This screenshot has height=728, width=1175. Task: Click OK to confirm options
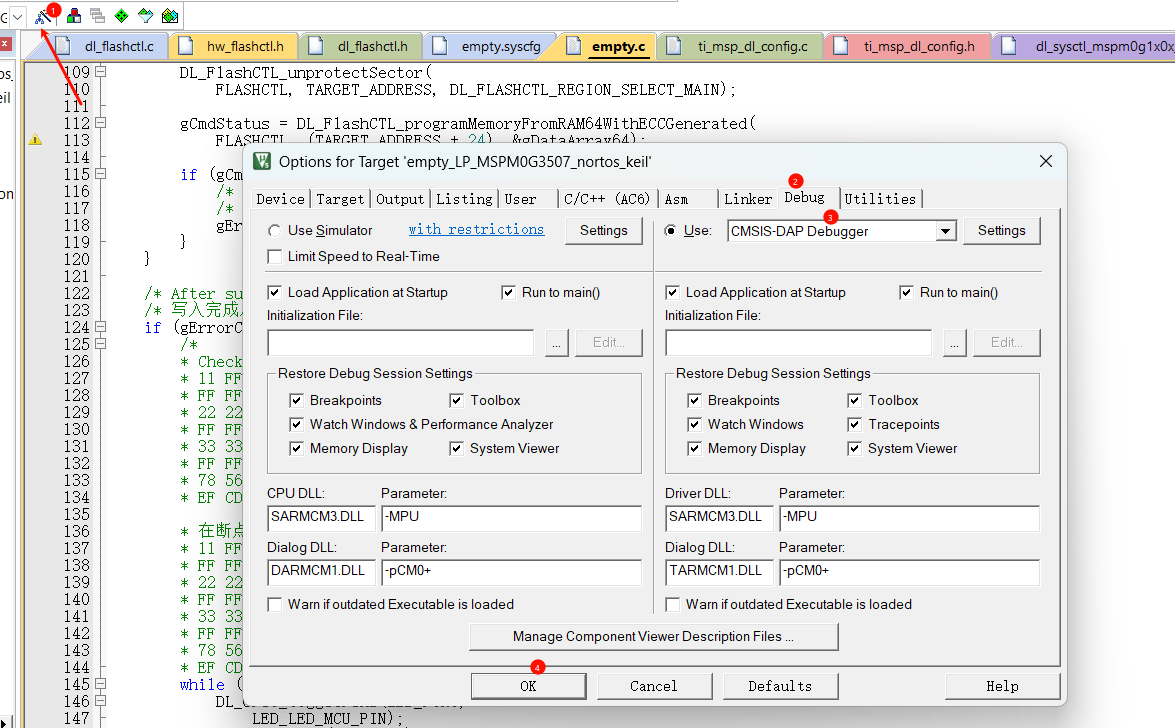point(528,686)
